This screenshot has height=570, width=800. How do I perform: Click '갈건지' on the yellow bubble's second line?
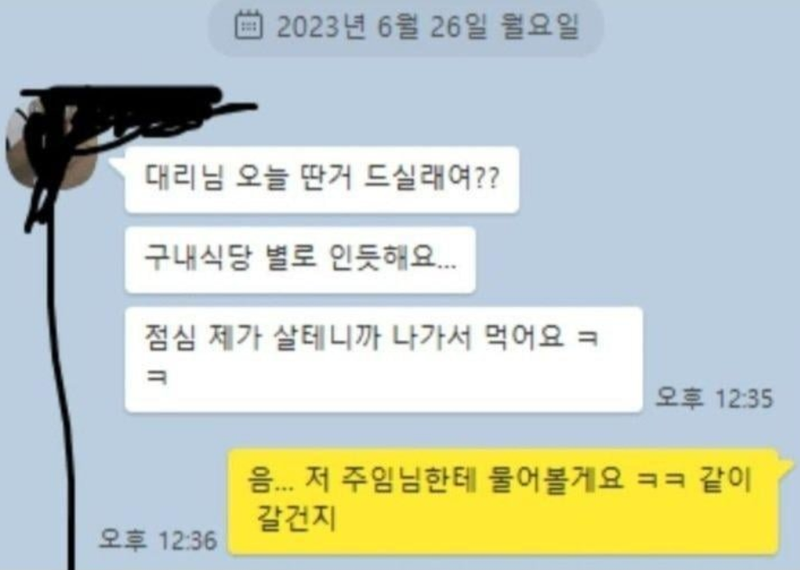[x=296, y=518]
